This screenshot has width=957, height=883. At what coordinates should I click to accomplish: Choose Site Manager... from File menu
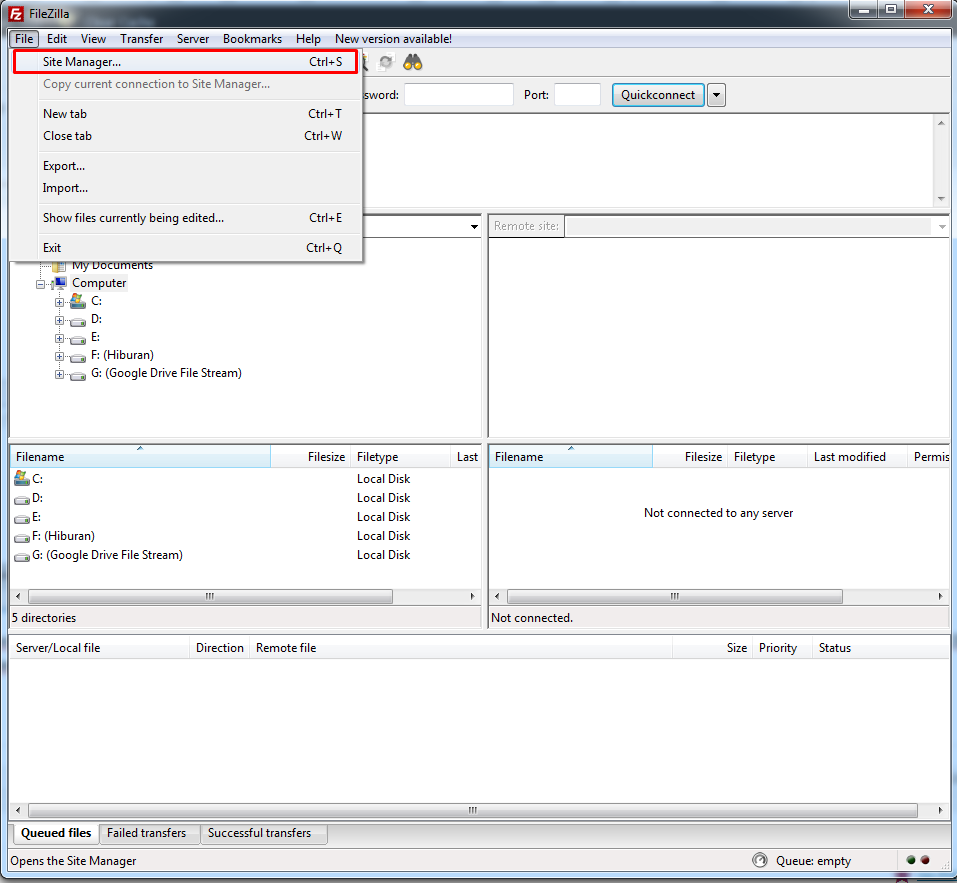186,62
